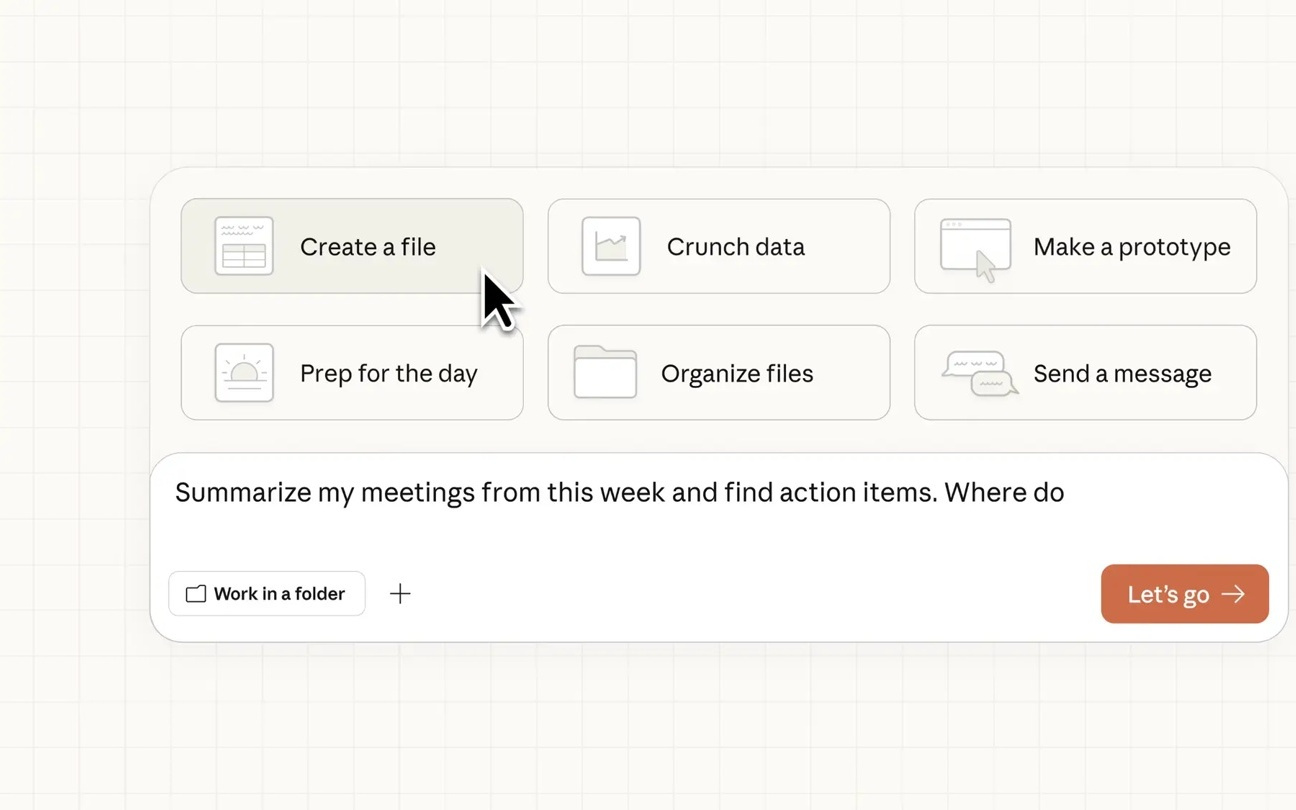
Task: Click the chat bubbles icon on Send a message
Action: tap(979, 373)
